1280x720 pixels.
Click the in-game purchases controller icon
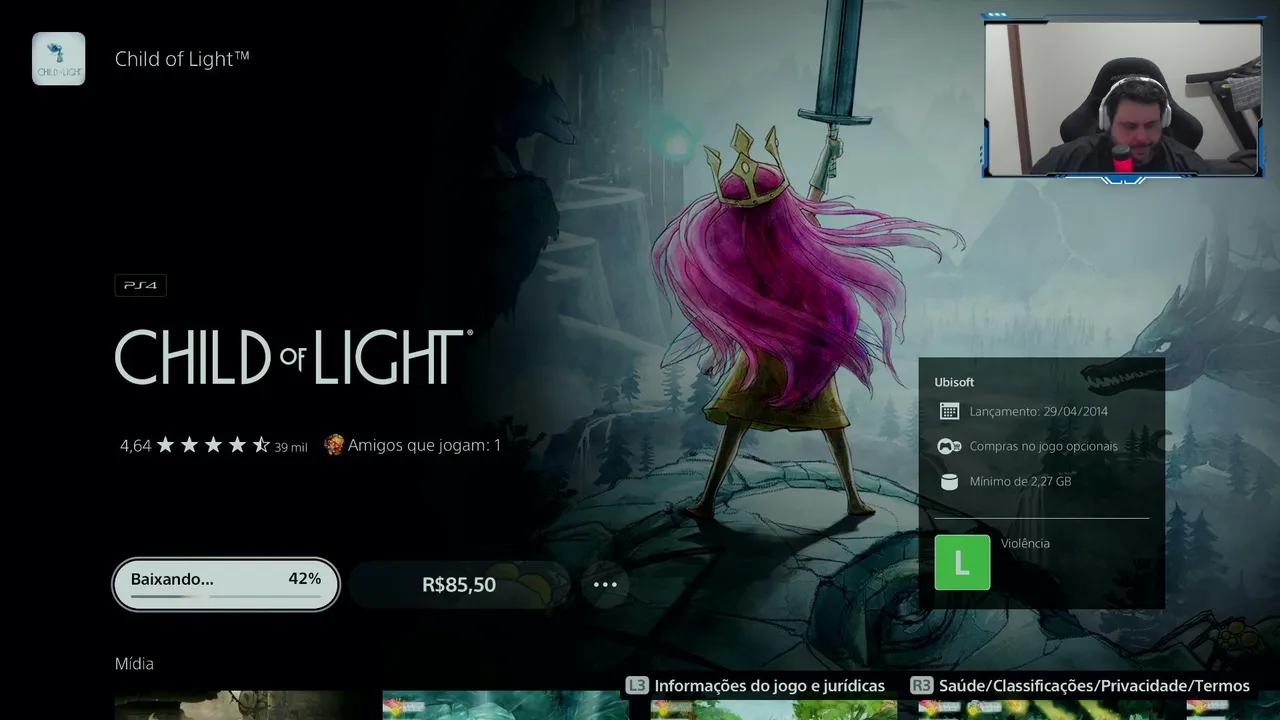[949, 446]
